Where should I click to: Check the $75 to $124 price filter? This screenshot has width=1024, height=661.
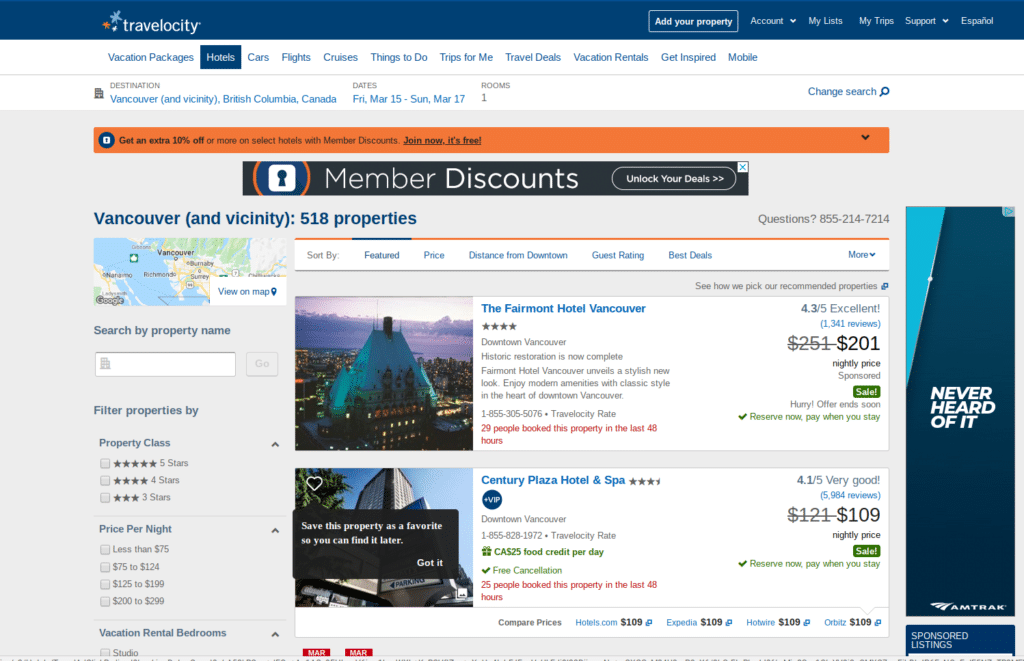click(x=104, y=567)
